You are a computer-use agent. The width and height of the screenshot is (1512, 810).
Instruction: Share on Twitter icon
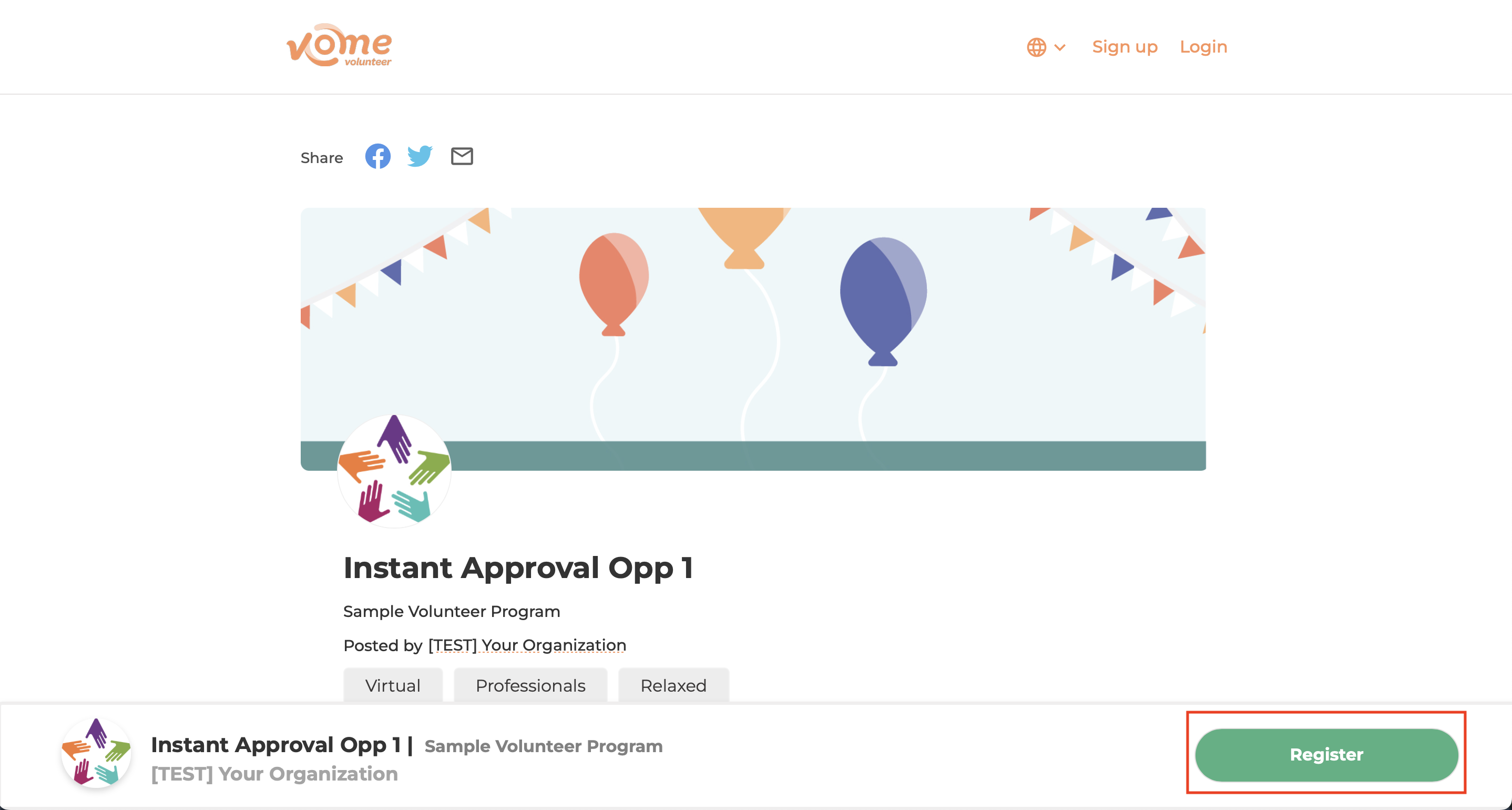(420, 156)
